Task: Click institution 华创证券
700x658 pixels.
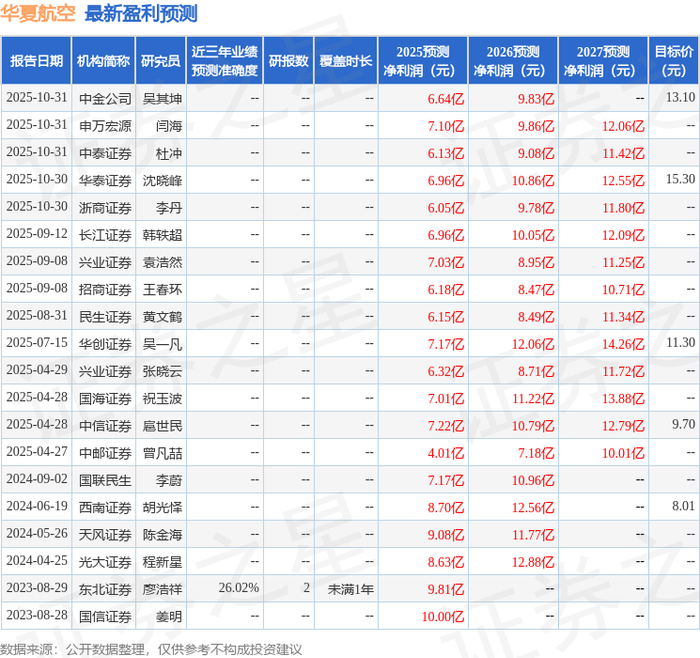Action: pos(105,344)
